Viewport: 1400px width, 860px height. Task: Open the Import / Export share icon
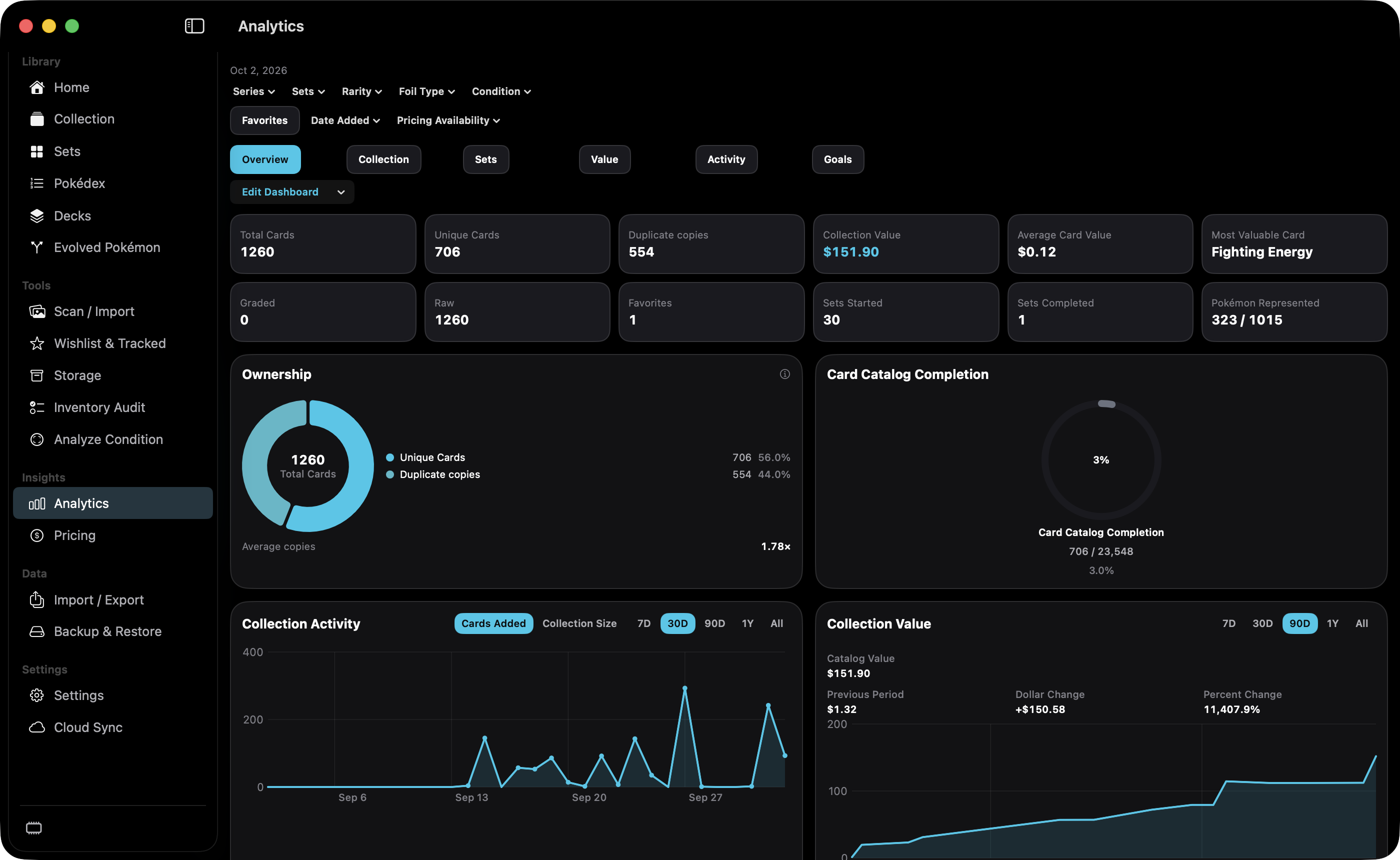[x=37, y=599]
